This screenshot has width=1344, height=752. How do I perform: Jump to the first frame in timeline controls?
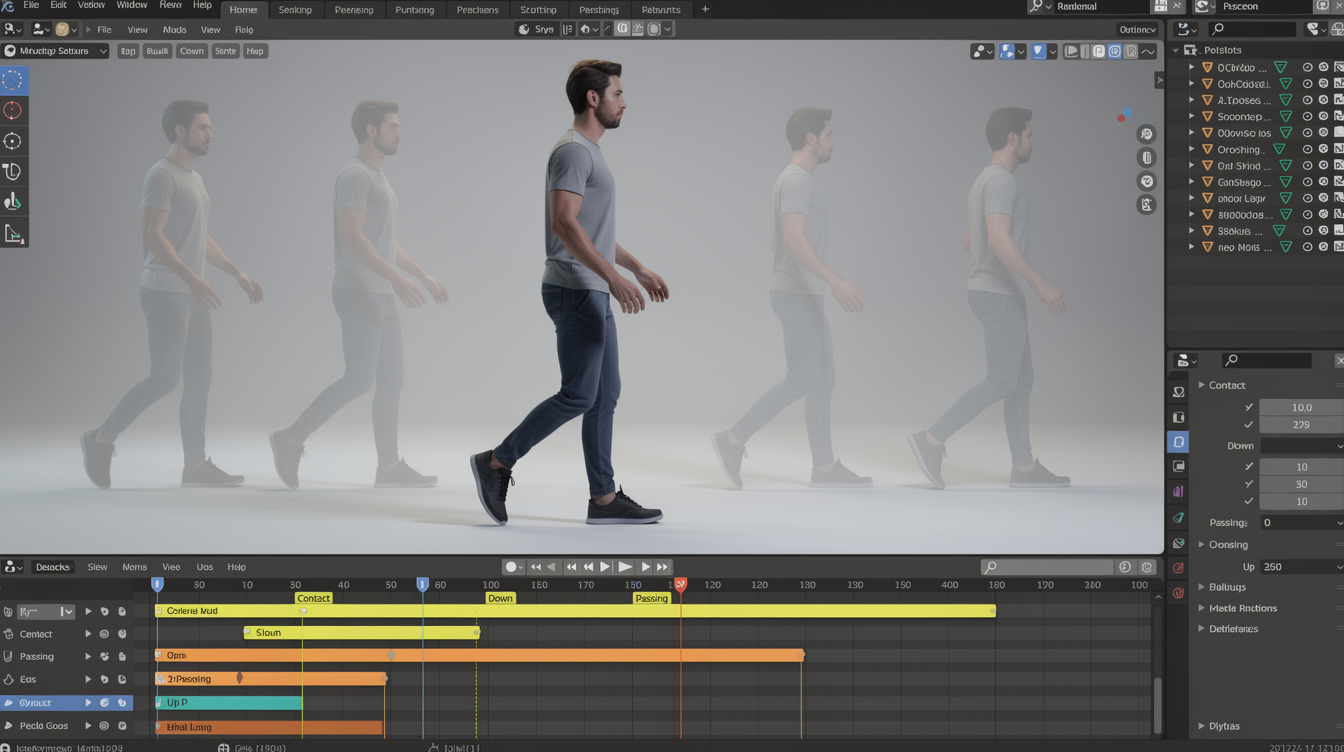click(x=536, y=567)
